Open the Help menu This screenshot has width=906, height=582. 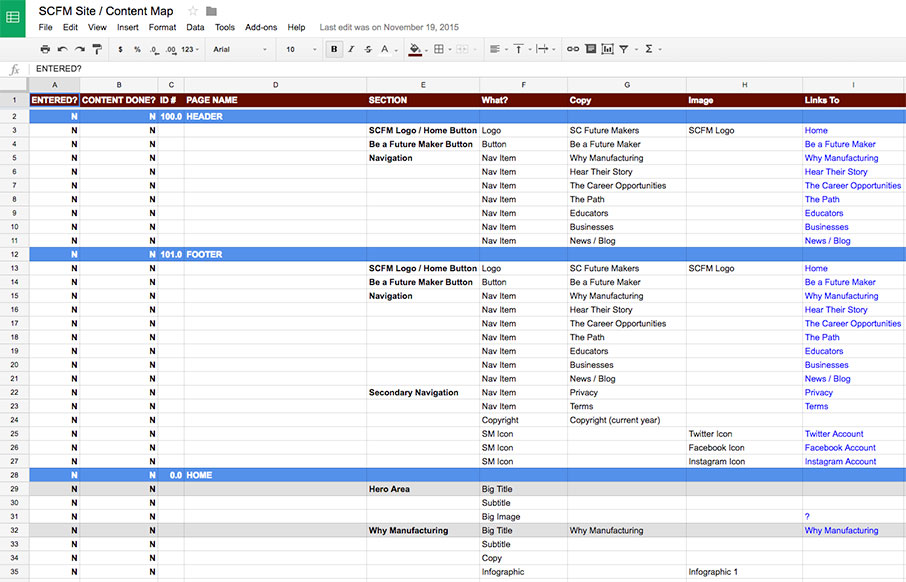tap(296, 27)
